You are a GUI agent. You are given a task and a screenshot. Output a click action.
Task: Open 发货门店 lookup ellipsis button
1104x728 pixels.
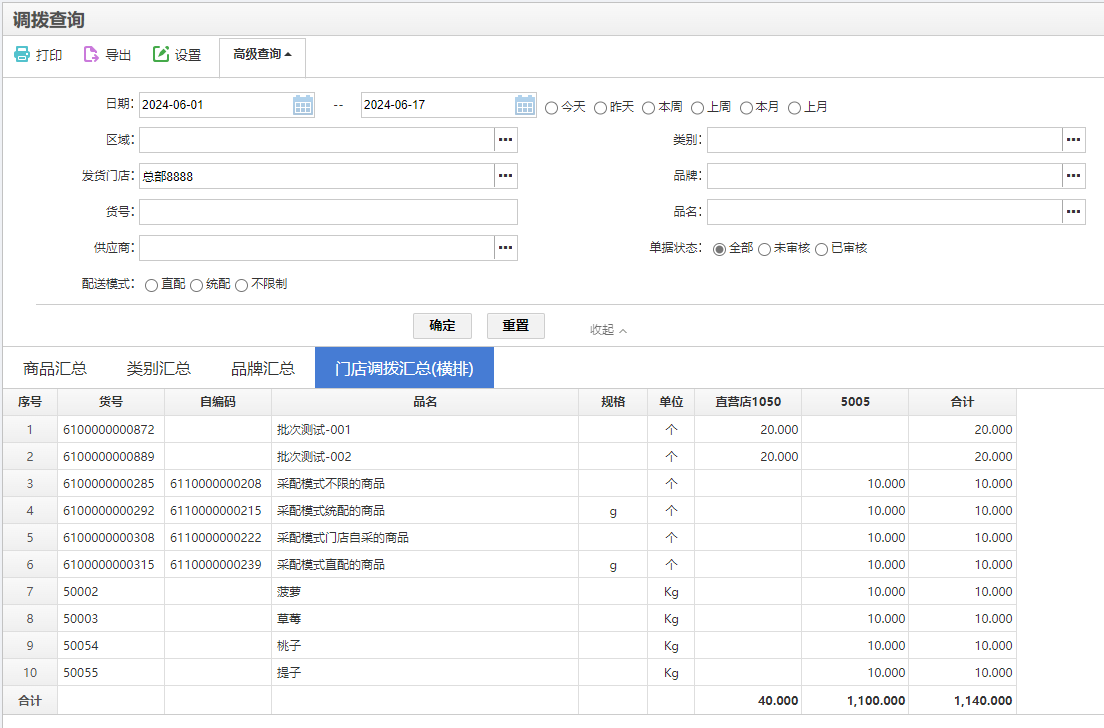point(506,175)
